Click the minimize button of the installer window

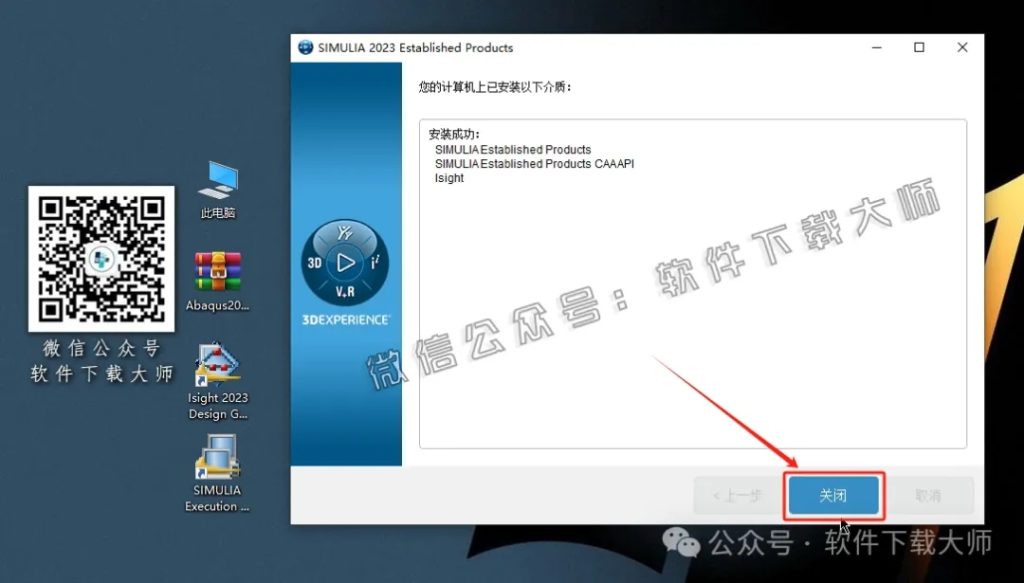pos(876,47)
